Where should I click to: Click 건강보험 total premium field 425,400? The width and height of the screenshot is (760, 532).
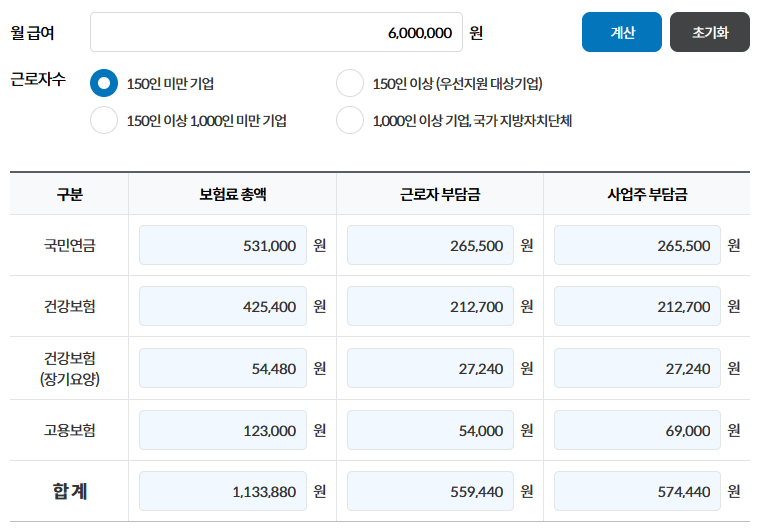223,306
